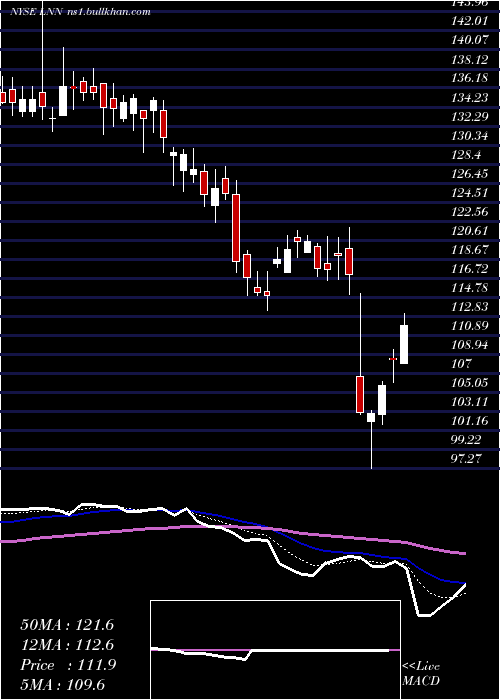
Task: Click the Price : 111.9 readout
Action: [68, 665]
